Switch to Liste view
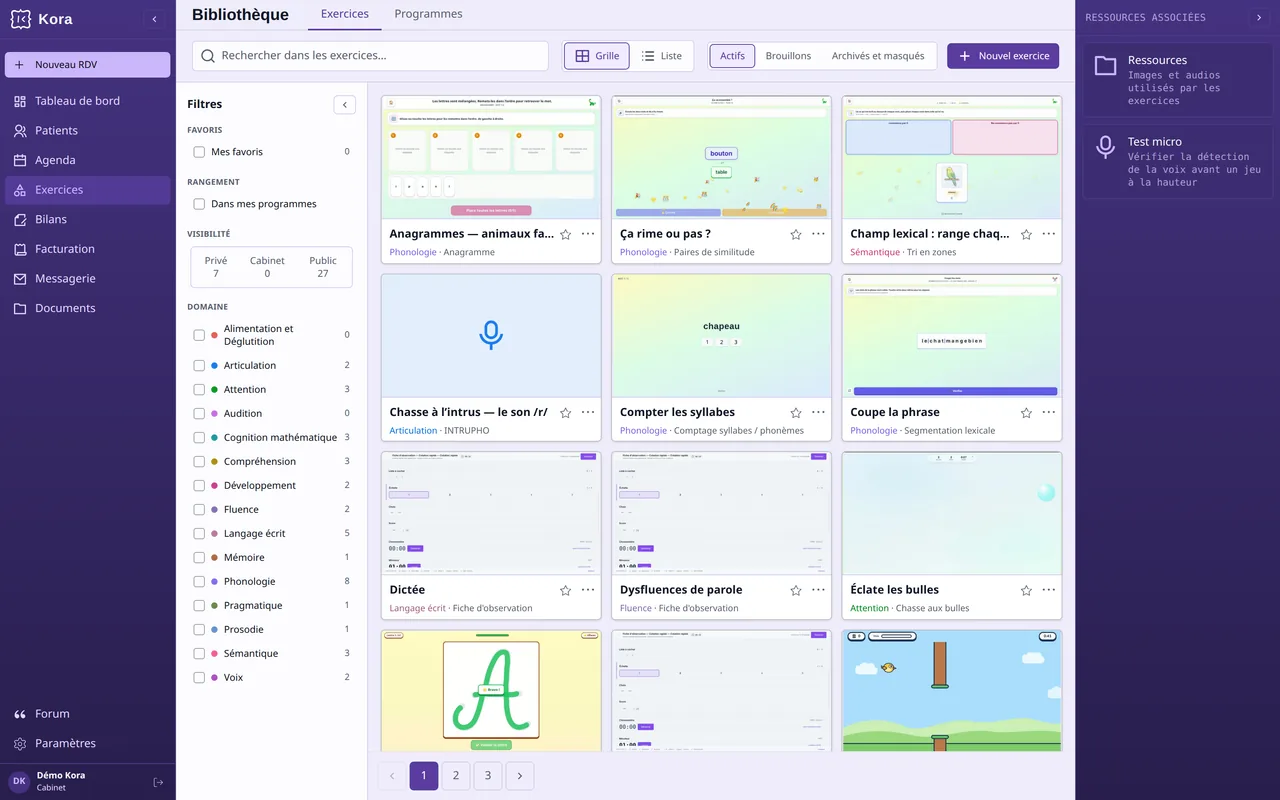1280x800 pixels. (x=661, y=56)
